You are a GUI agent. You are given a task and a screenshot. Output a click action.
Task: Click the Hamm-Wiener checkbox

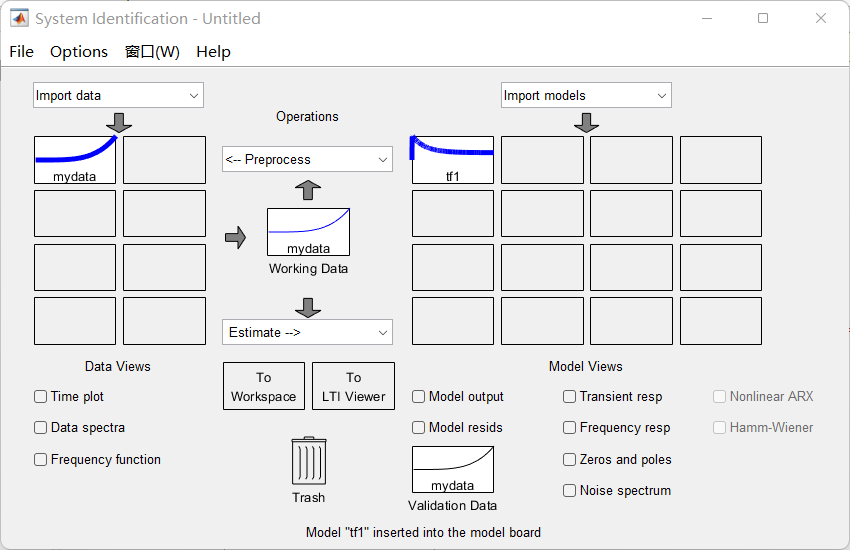click(719, 428)
